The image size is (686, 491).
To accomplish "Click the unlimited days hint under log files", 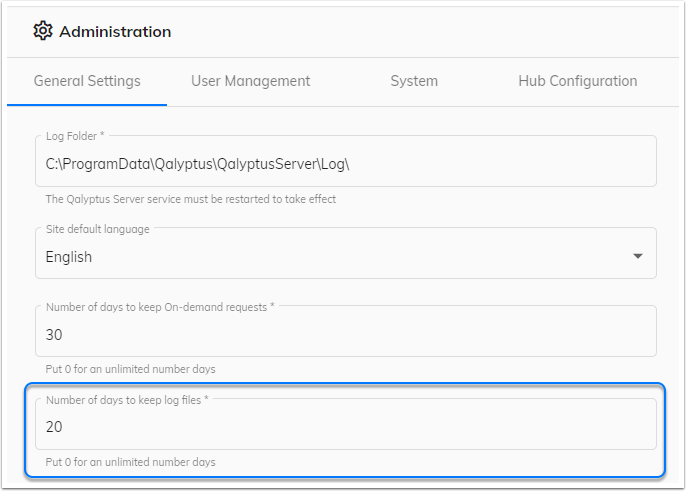I will click(x=130, y=462).
